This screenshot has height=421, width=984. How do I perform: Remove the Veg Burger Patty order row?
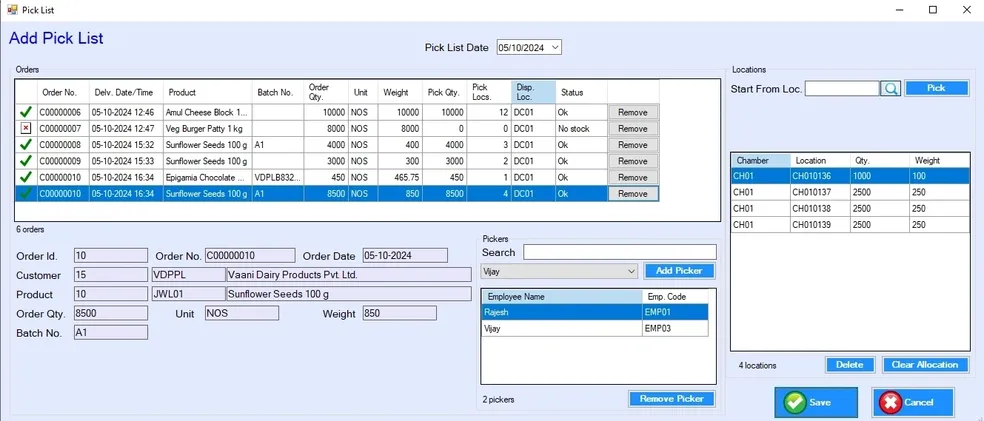(632, 129)
